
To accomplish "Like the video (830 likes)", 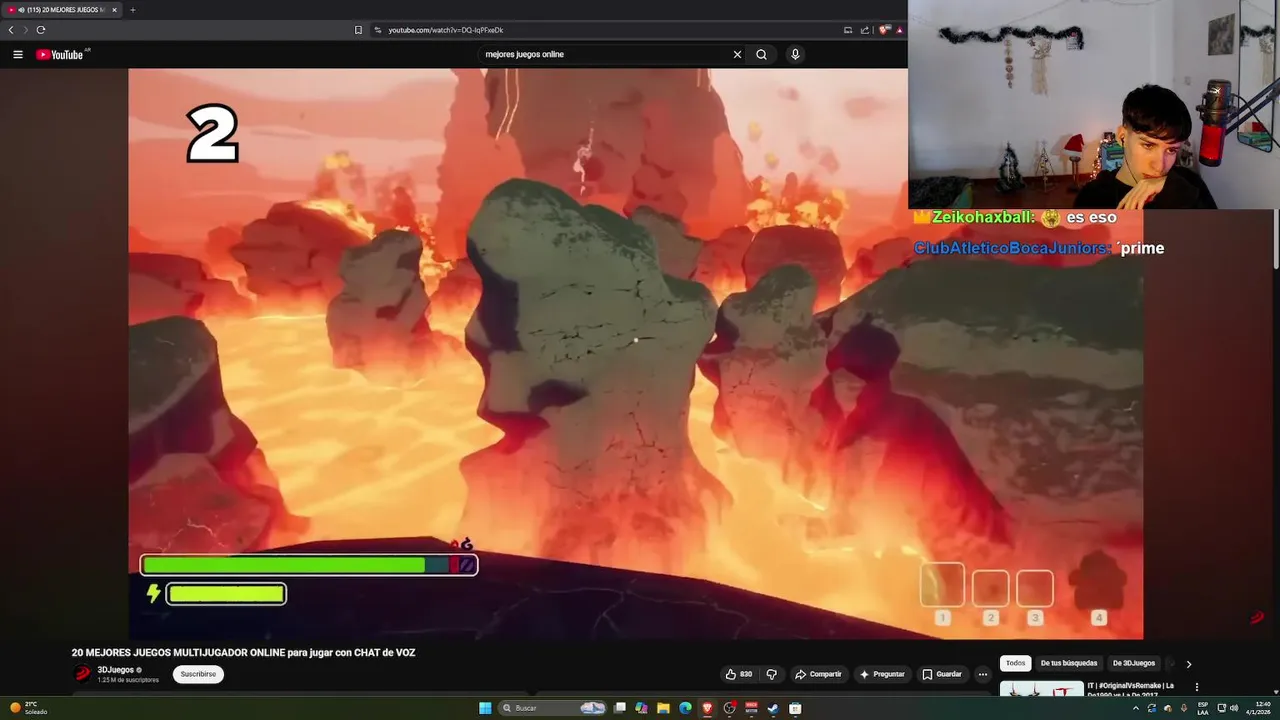I will click(739, 674).
